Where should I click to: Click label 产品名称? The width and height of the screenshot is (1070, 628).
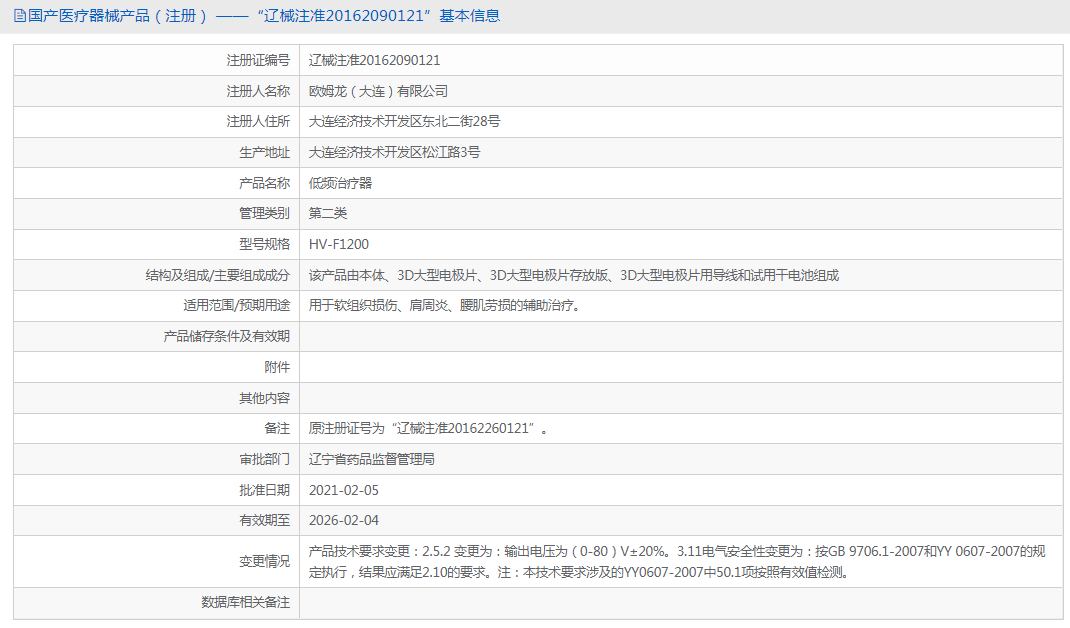point(264,183)
